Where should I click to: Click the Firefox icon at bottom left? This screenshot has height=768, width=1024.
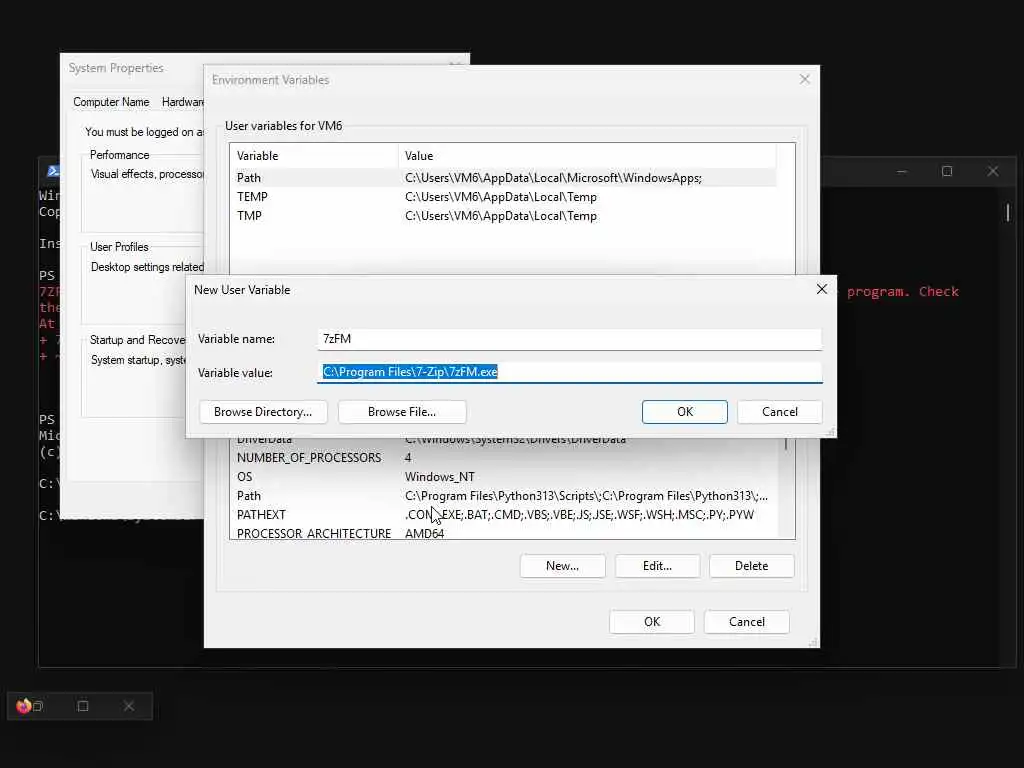[24, 706]
